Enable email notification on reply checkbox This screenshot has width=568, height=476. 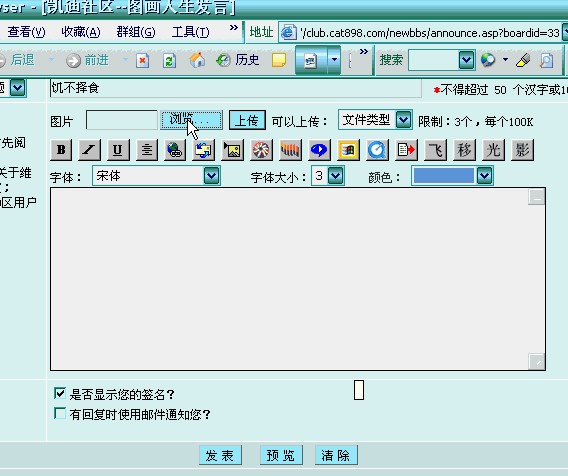[x=60, y=413]
